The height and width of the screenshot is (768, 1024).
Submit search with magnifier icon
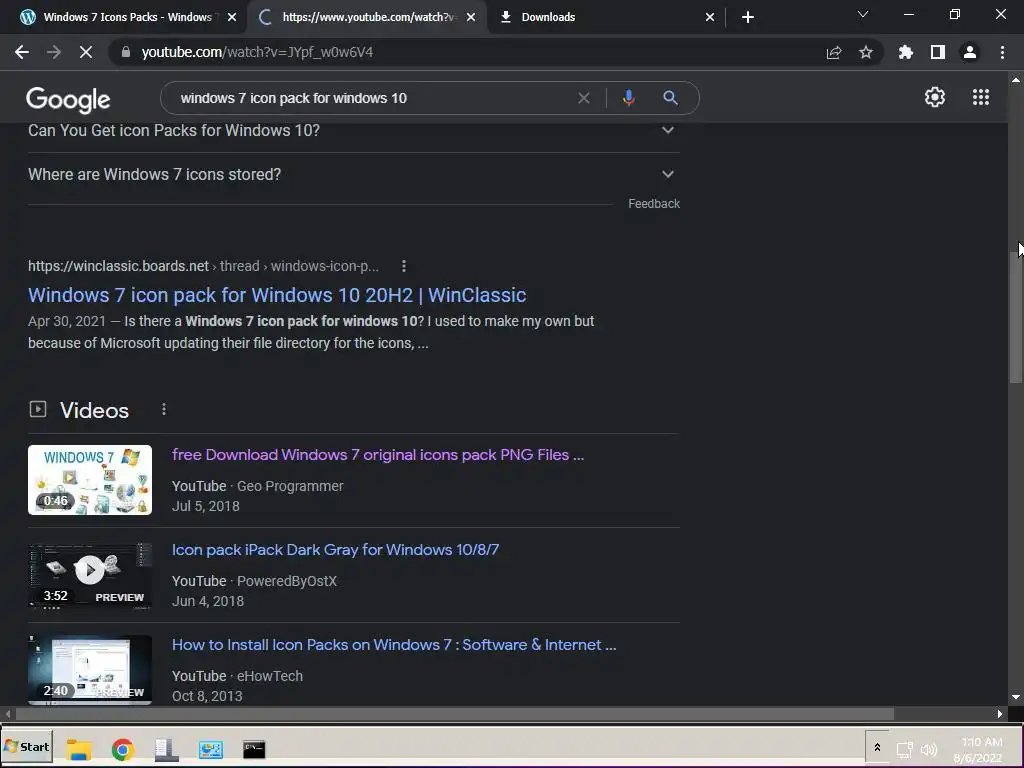click(670, 98)
